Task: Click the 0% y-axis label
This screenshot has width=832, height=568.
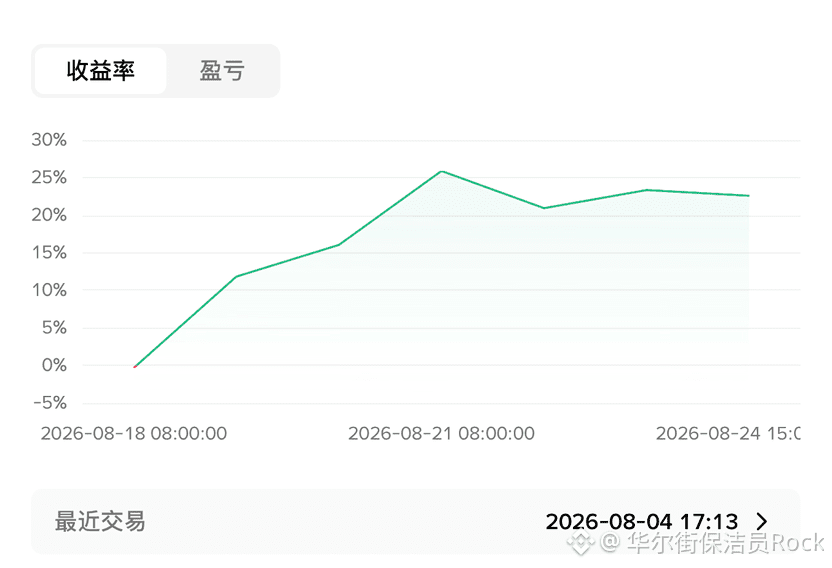Action: point(54,365)
